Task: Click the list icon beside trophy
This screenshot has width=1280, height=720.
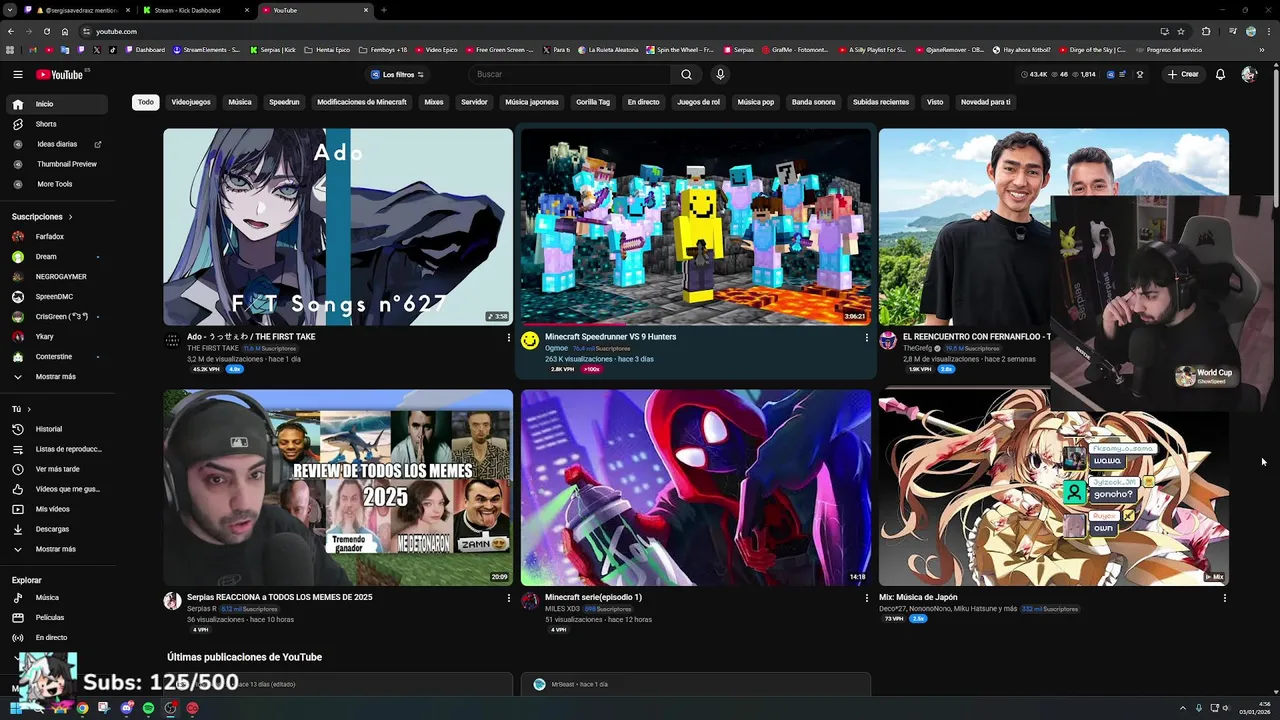Action: pyautogui.click(x=1124, y=74)
